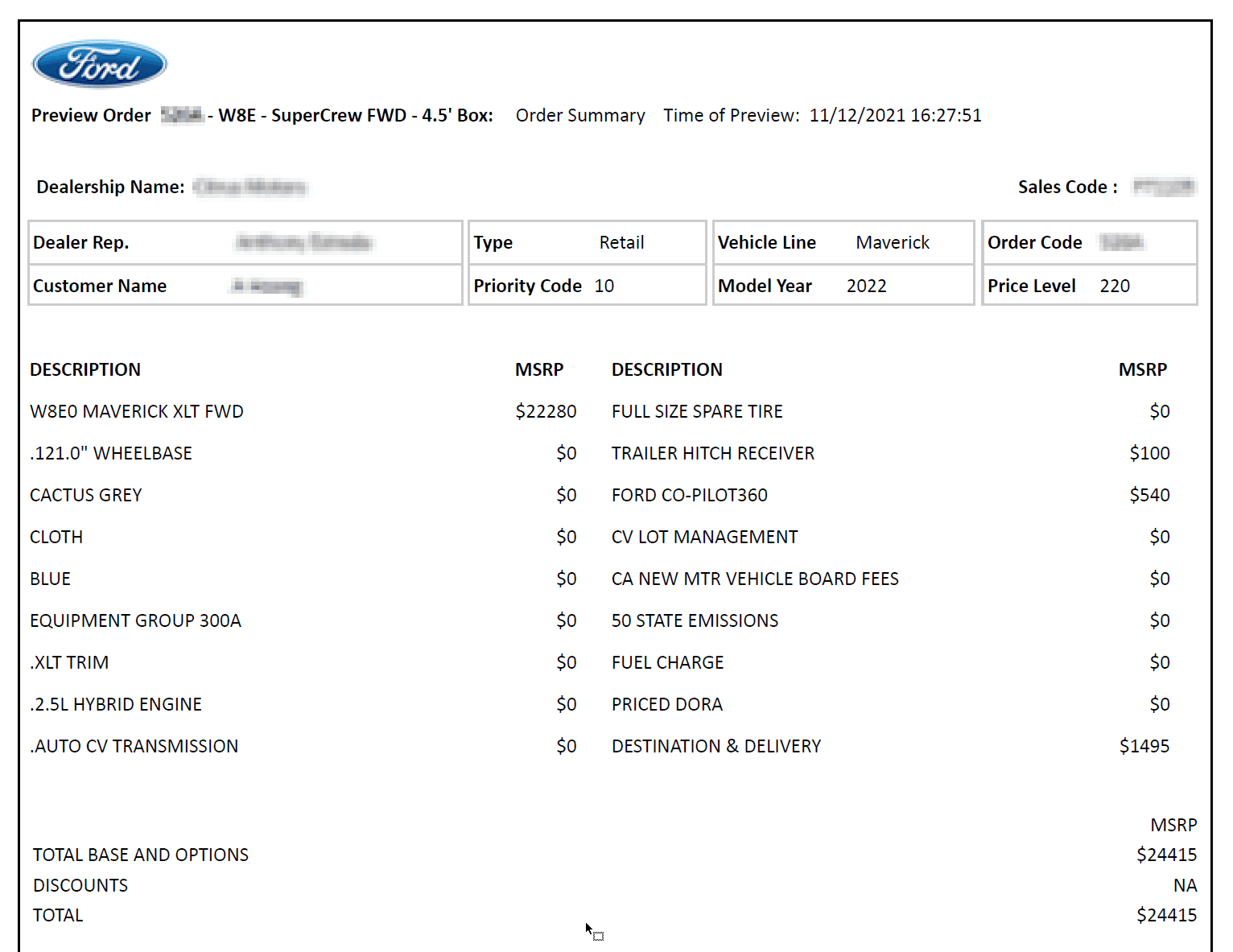
Task: Click the '.AUTO CV TRANSMISSION' line item
Action: coord(134,747)
